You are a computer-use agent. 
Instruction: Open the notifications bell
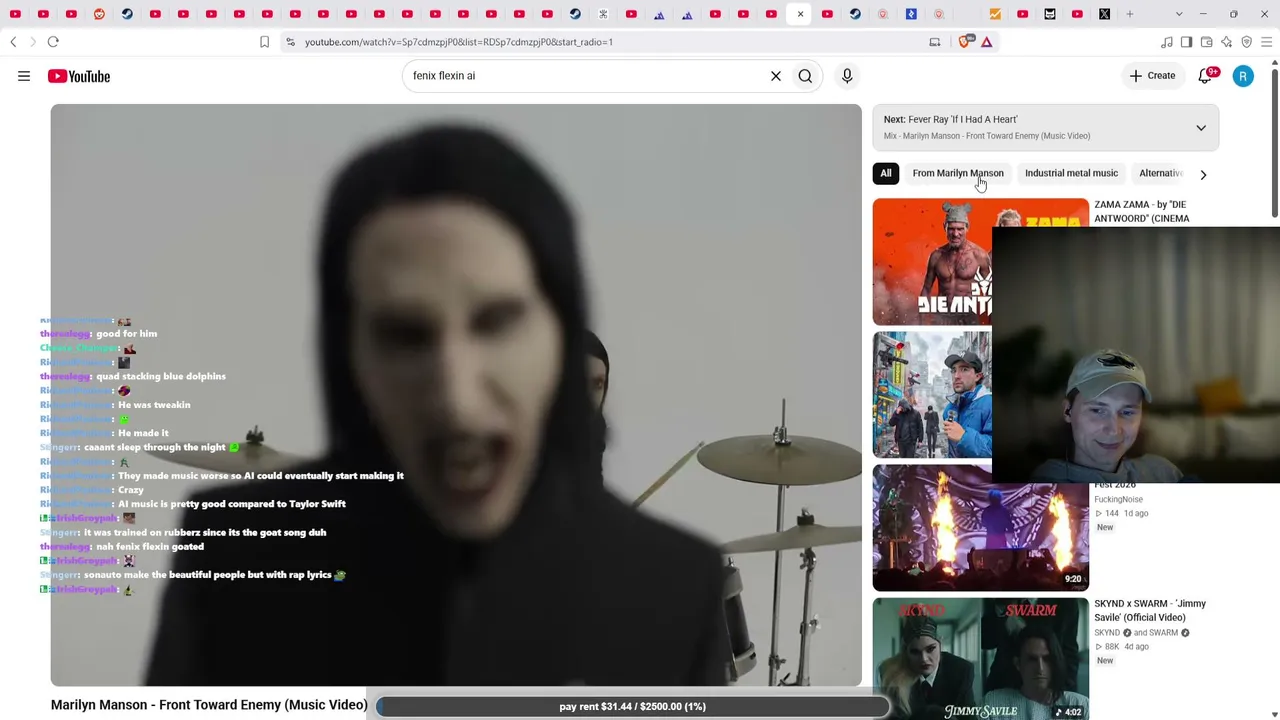[1206, 76]
